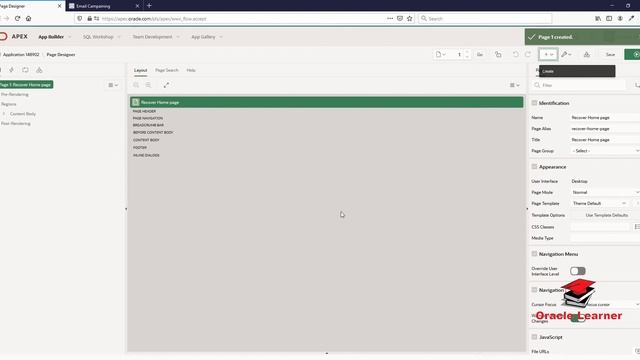Click the Go to page button
This screenshot has width=640, height=360.
coord(480,54)
